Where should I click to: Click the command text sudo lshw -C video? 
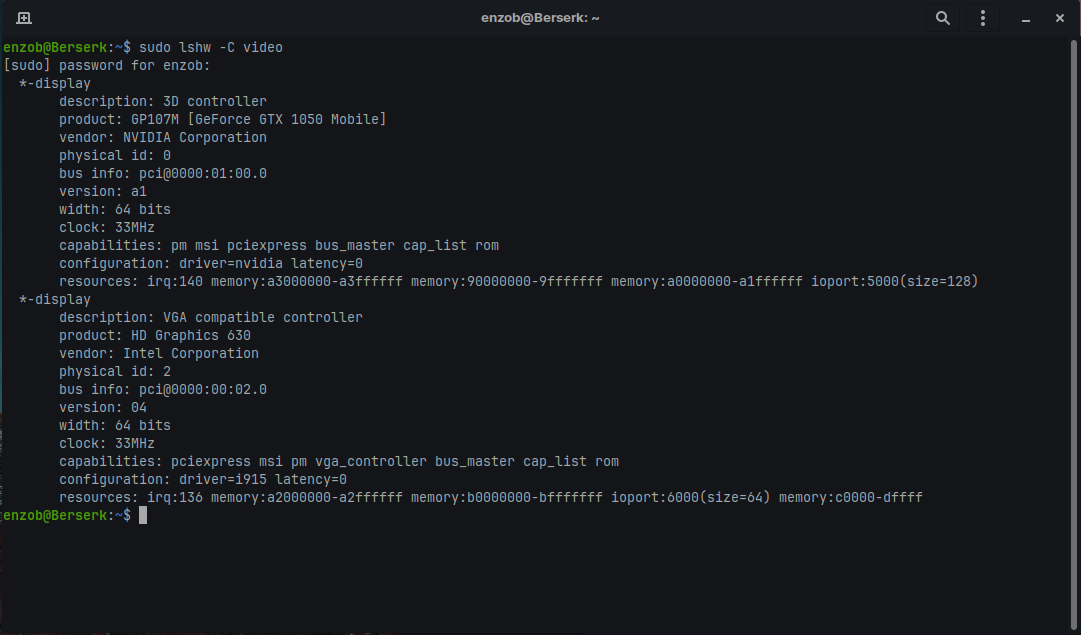click(x=211, y=48)
